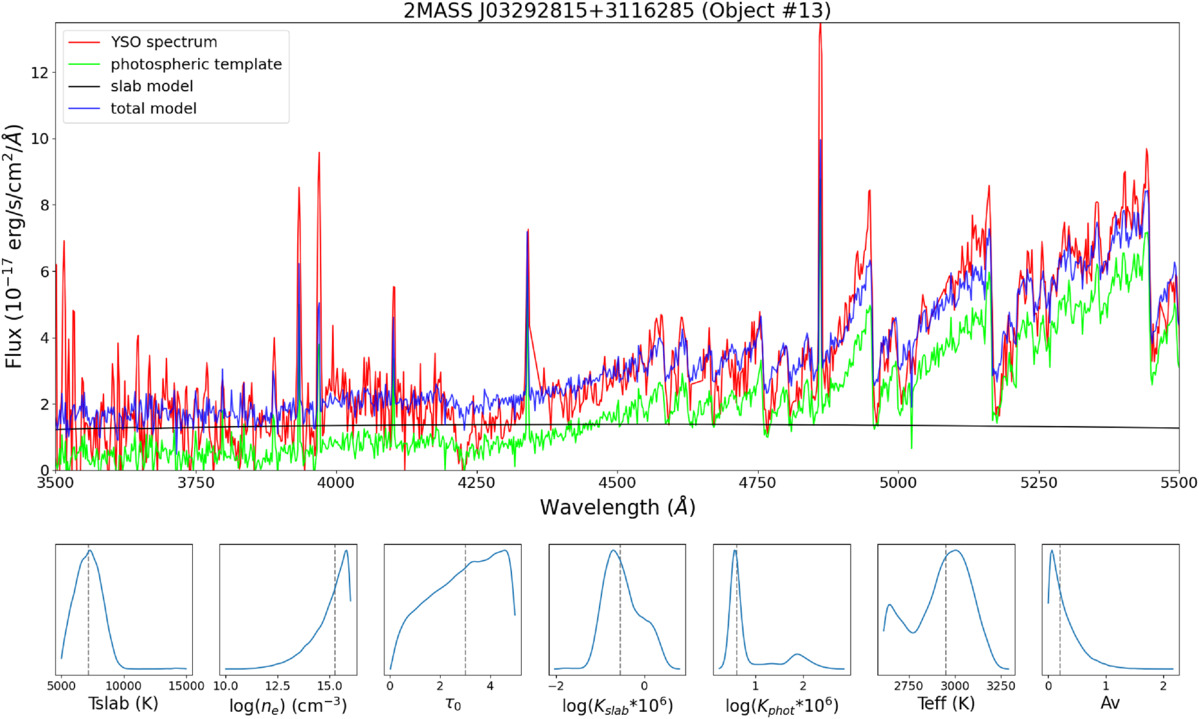Click the log(Kphot*10^6) posterior subplot
This screenshot has width=1199, height=719.
[x=781, y=609]
